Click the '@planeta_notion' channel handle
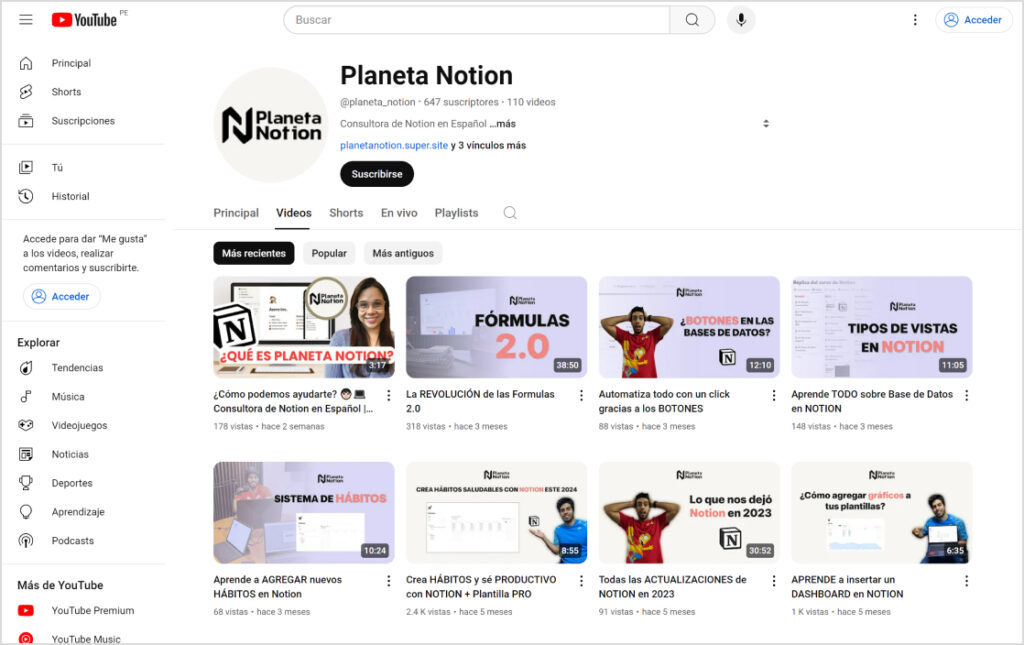Viewport: 1024px width, 645px height. point(377,102)
